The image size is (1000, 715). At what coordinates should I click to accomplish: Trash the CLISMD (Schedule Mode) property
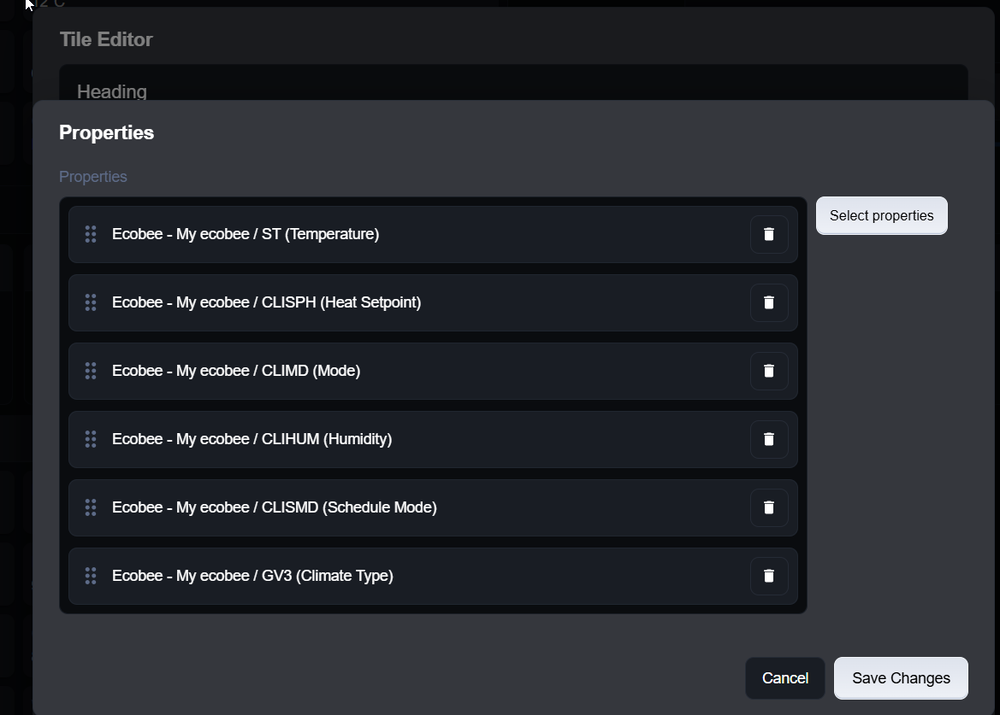coord(768,507)
